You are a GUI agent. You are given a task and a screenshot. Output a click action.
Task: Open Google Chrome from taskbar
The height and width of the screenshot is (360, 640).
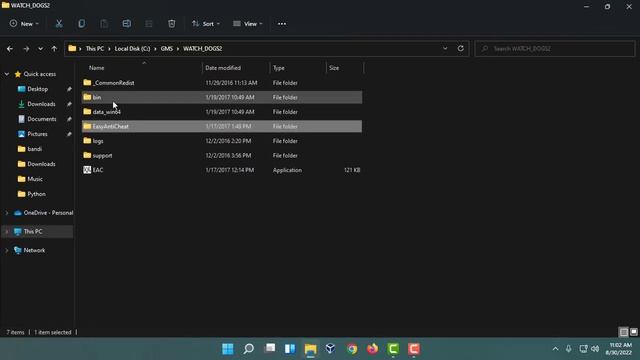352,349
